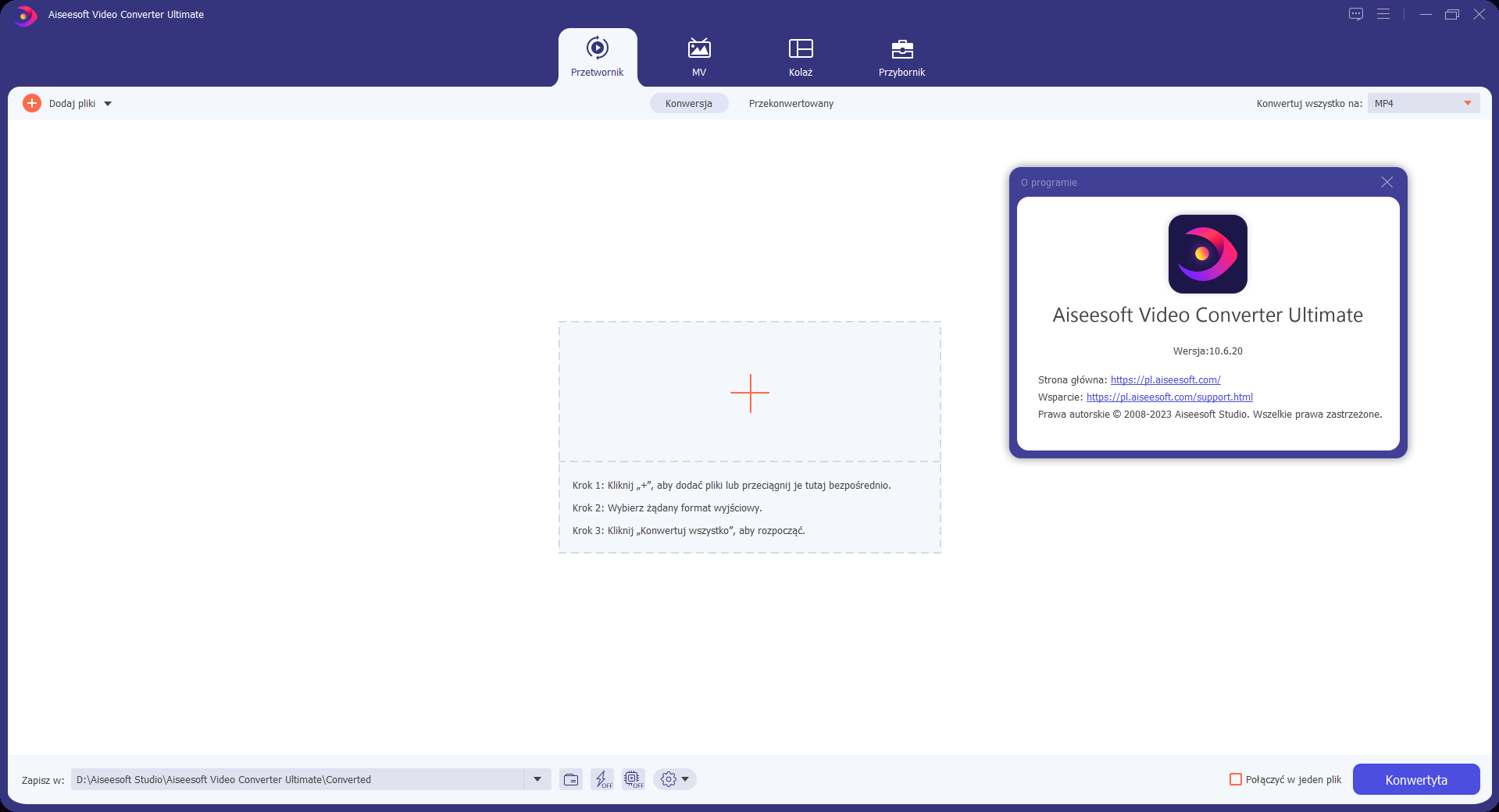
Task: Click the Krok 2 instruction text
Action: click(667, 508)
